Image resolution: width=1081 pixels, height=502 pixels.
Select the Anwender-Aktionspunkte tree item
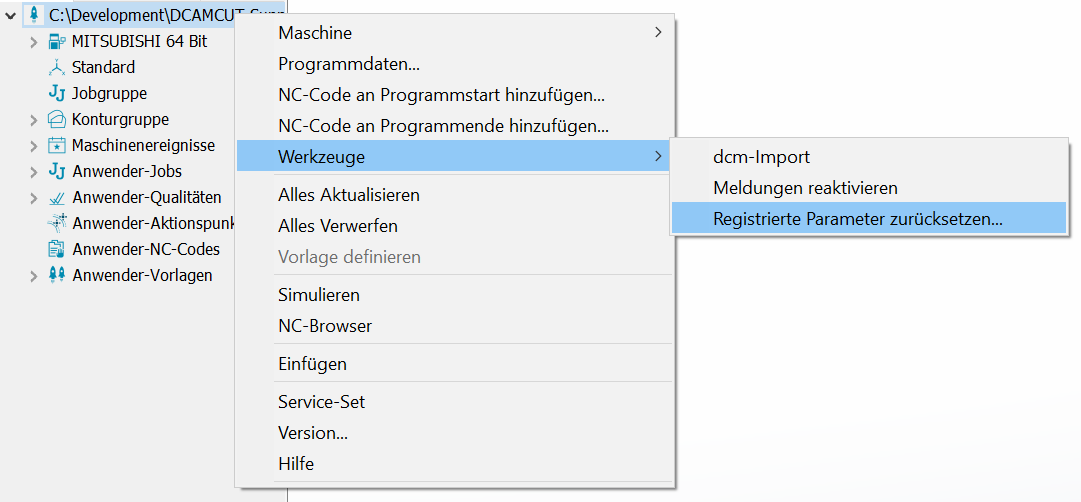tap(152, 223)
